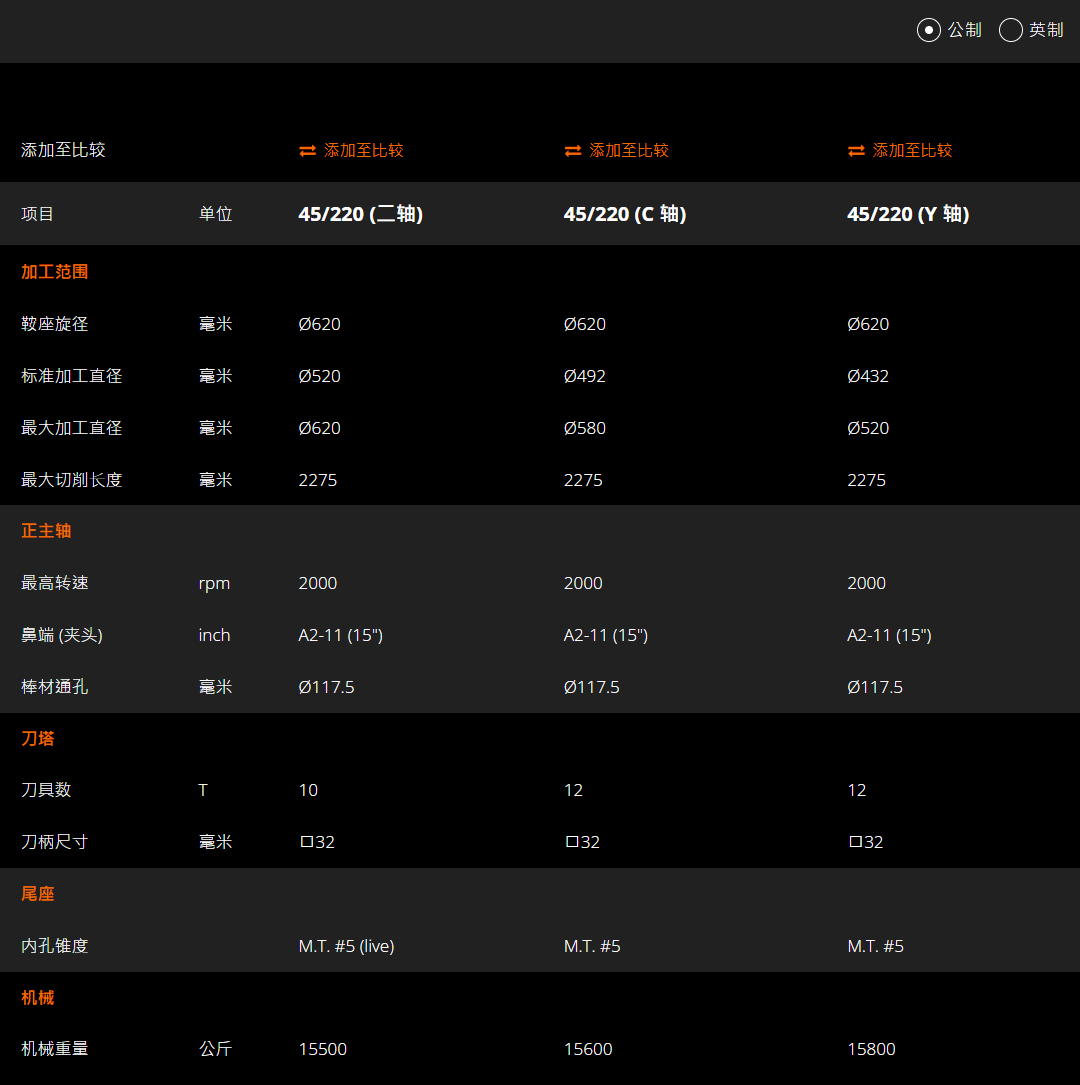Click compare arrows icon for 45/220 (C 轴)
Image resolution: width=1080 pixels, height=1085 pixels.
pos(572,151)
